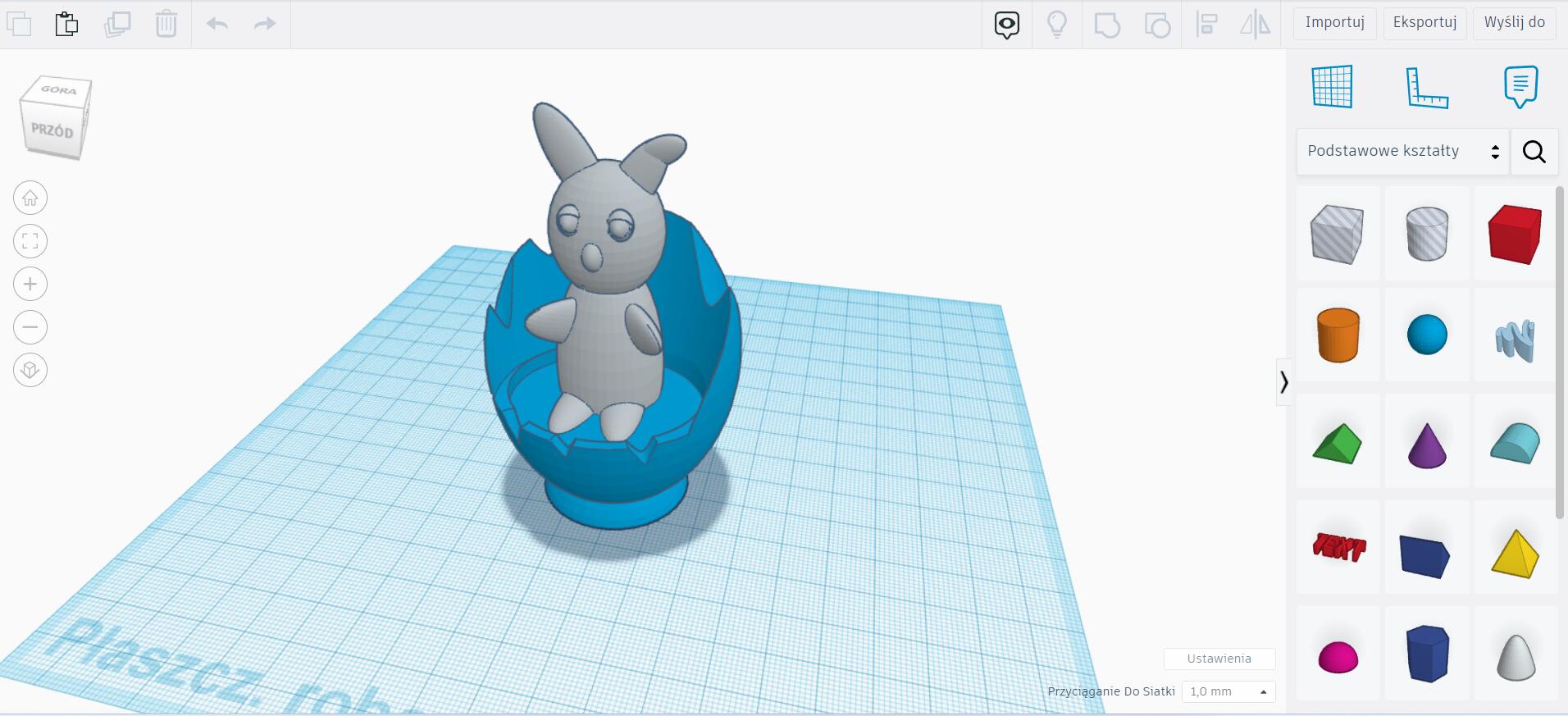
Task: Undo the last action
Action: click(217, 24)
